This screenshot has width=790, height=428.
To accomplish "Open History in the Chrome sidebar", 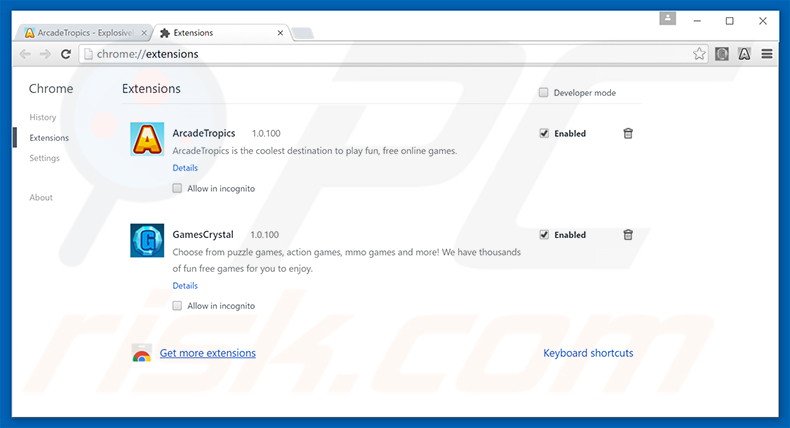I will click(43, 117).
